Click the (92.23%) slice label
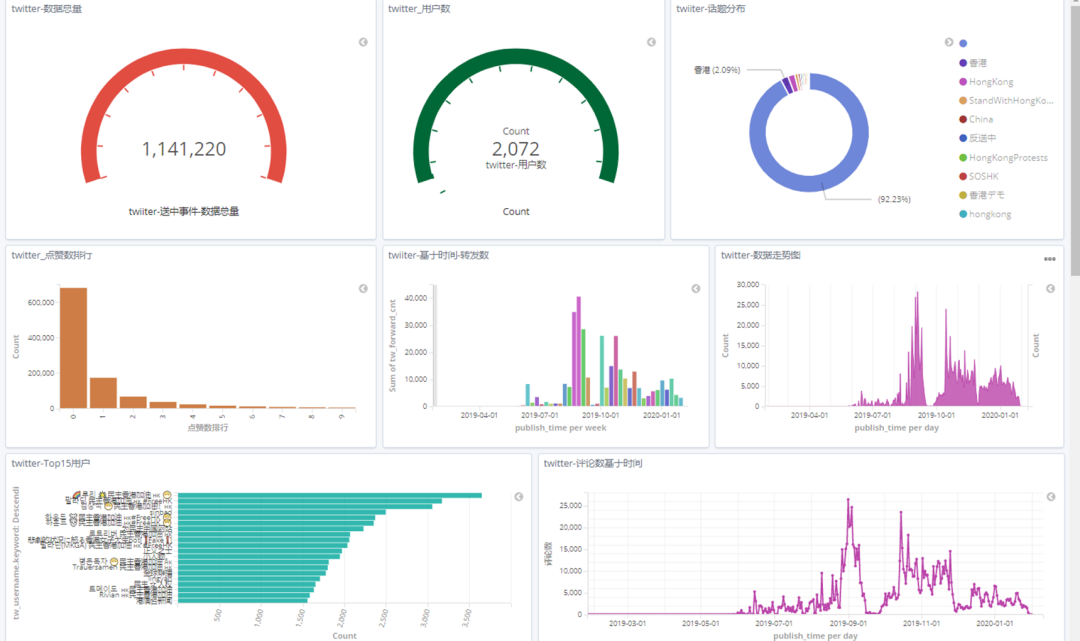 click(x=894, y=199)
